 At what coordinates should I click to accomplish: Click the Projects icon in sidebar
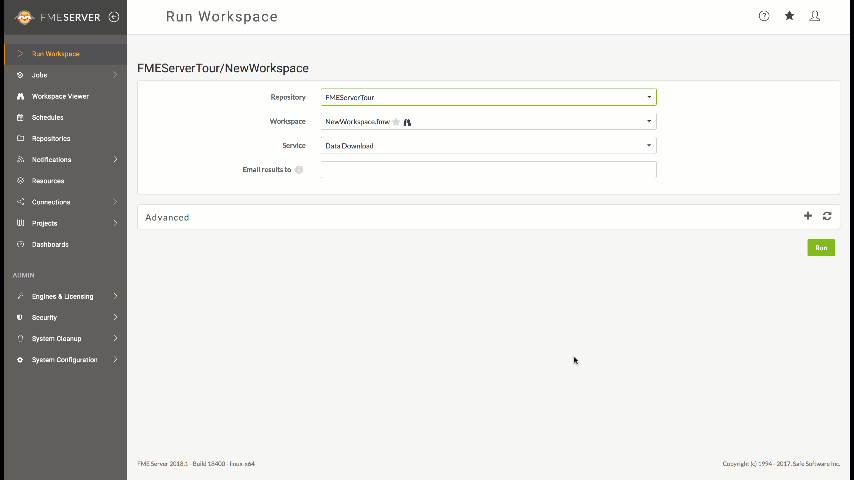(20, 223)
